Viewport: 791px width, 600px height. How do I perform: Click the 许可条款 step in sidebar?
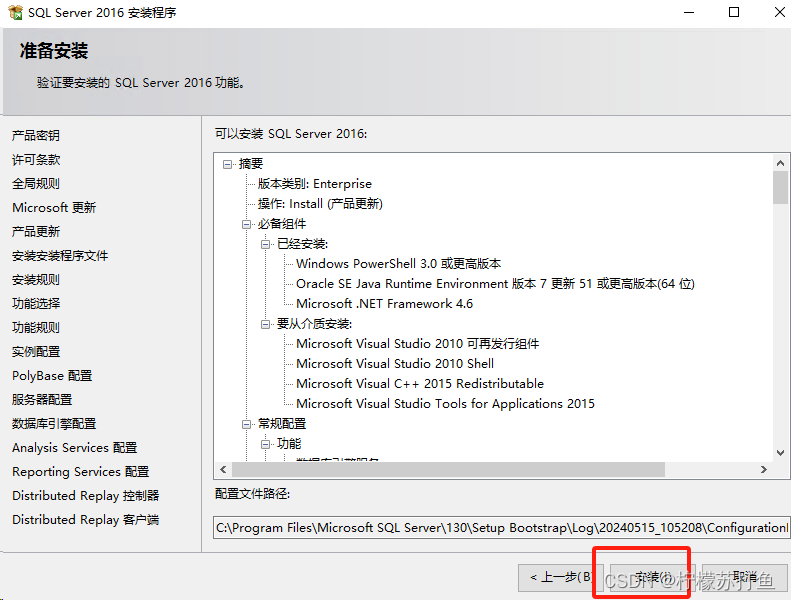click(36, 160)
